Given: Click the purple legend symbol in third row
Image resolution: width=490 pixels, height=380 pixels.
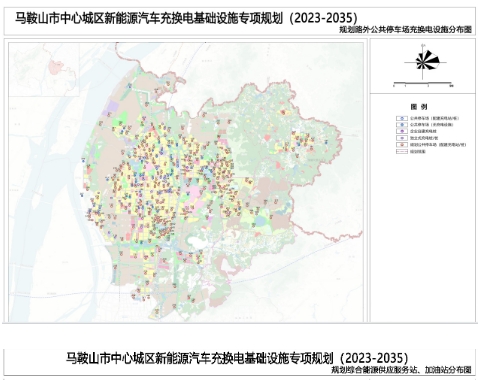Looking at the screenshot, I should click(x=402, y=131).
